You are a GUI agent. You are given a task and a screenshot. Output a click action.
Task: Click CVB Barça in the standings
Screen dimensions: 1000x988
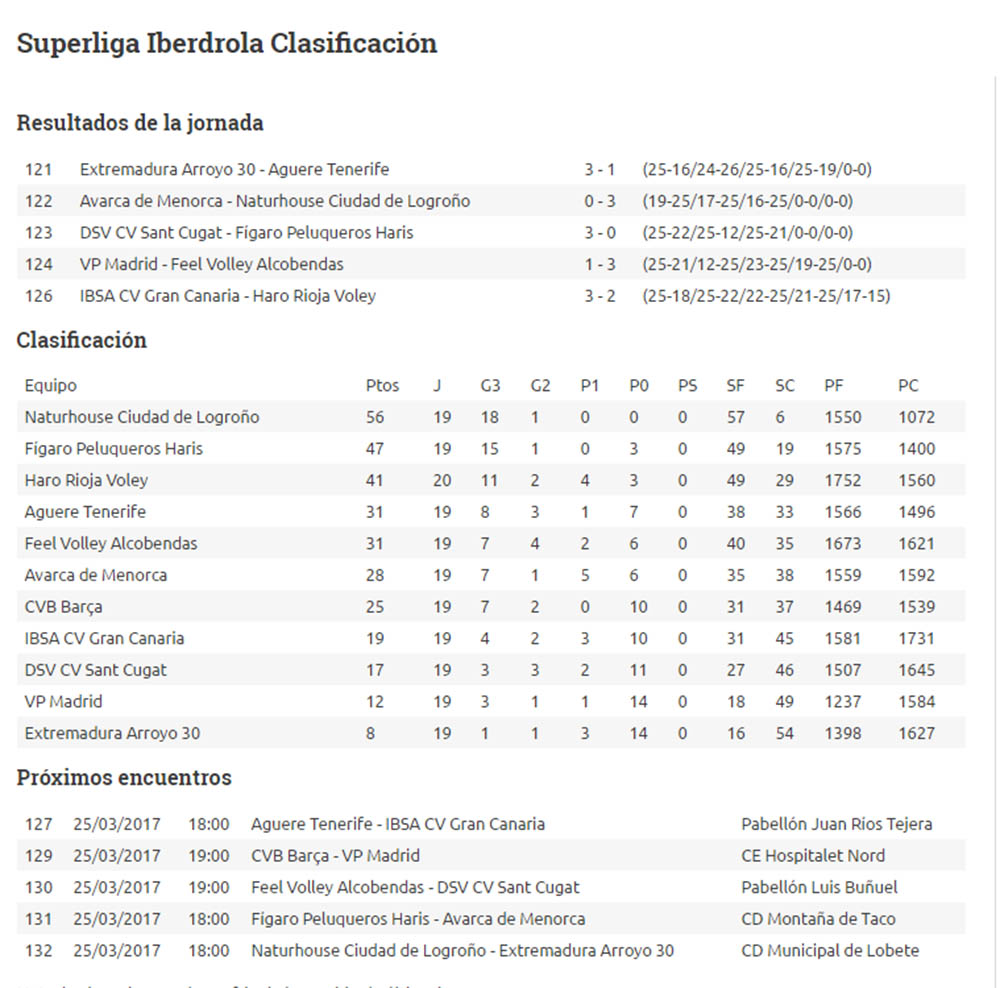63,607
